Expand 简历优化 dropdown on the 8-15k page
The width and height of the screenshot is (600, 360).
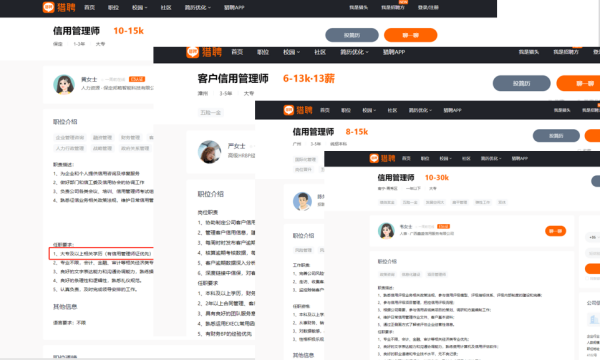click(x=420, y=110)
